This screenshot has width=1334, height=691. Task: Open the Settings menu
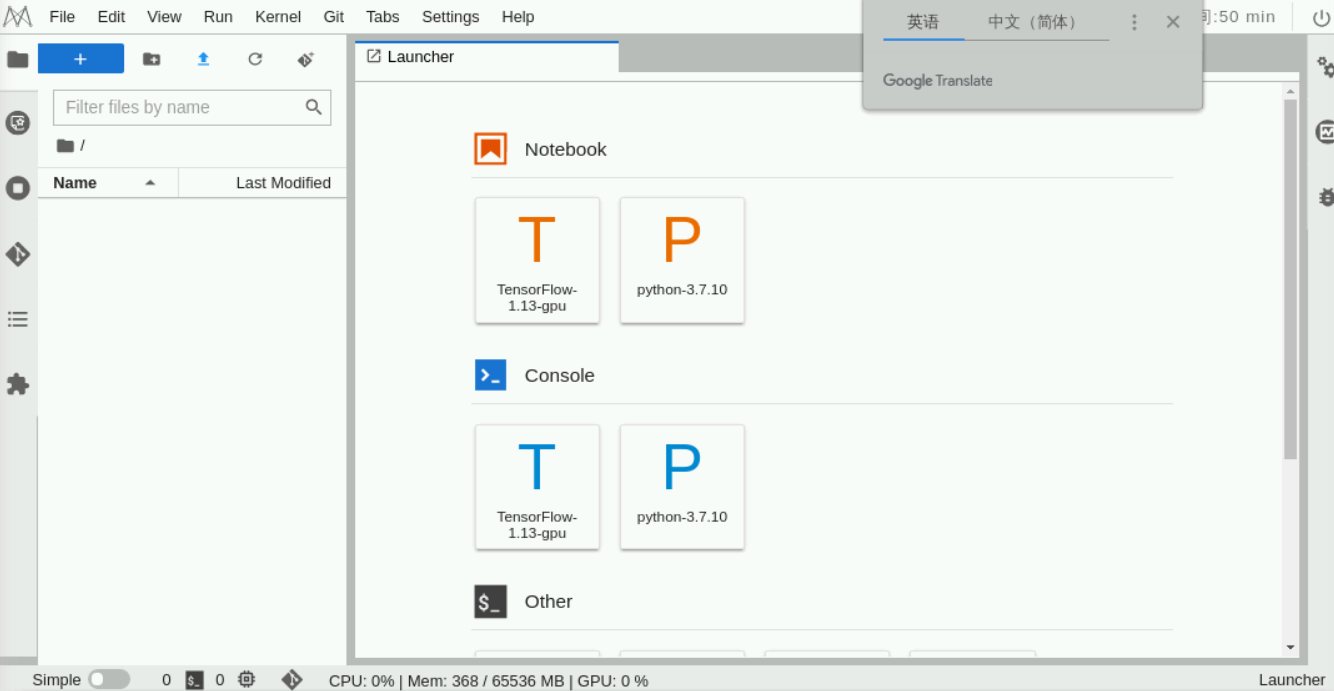(450, 17)
